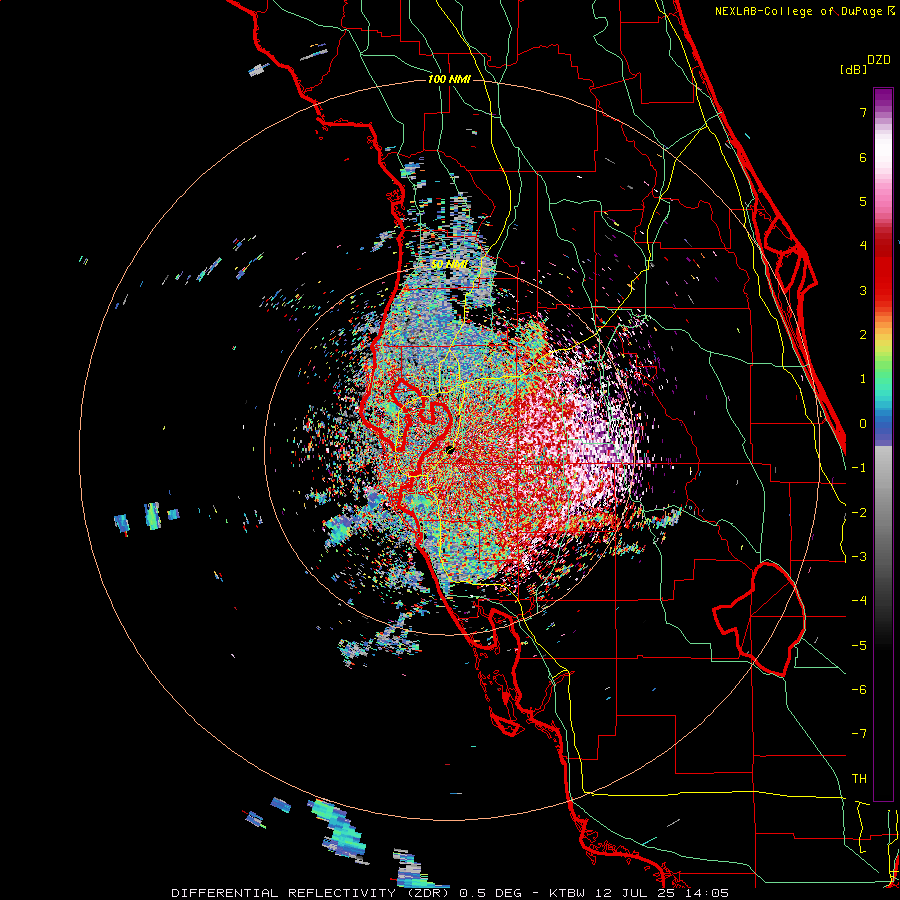Click the 0 value on the color scale
The image size is (900, 900).
click(x=863, y=424)
